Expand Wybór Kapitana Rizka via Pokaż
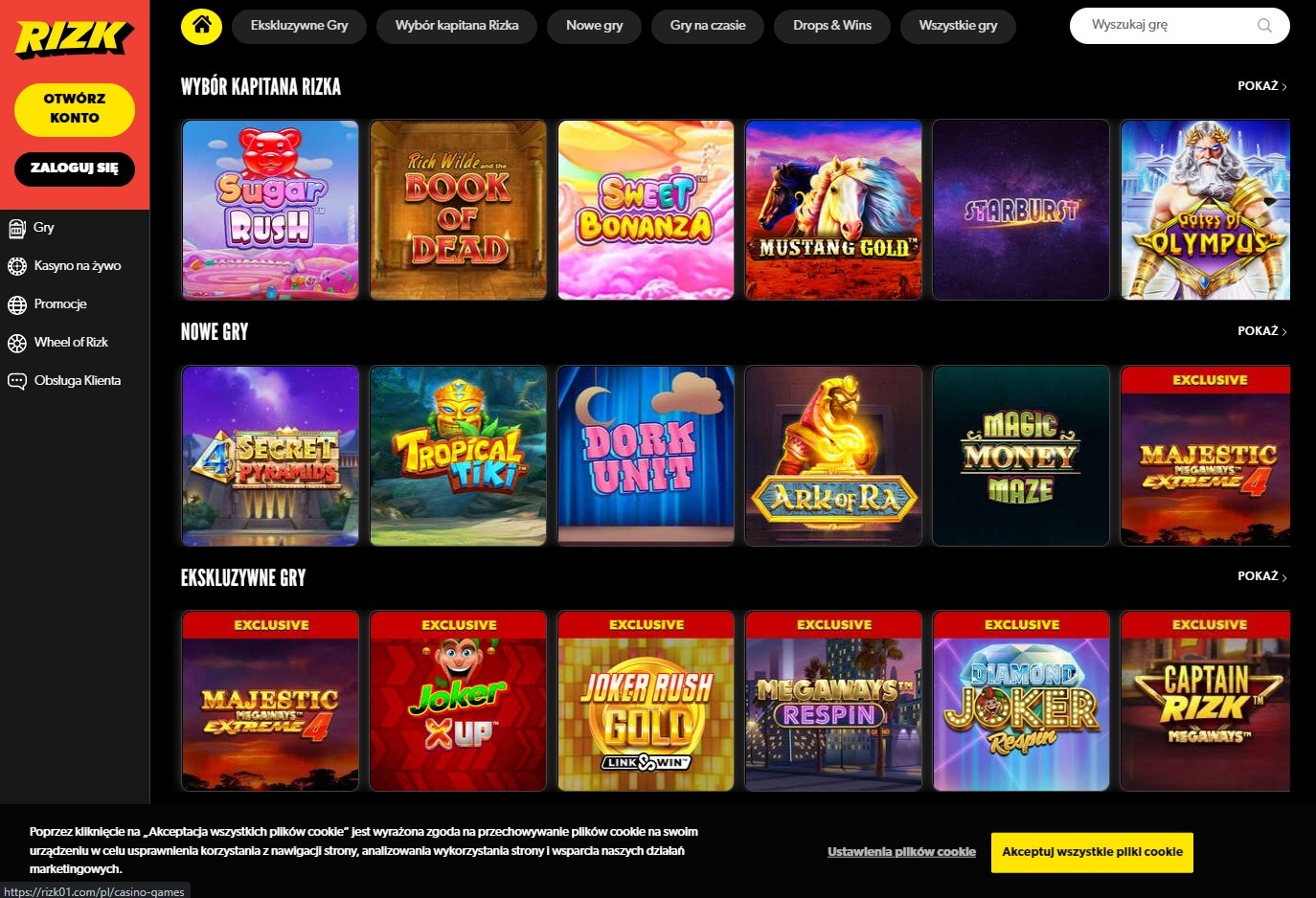 [x=1261, y=86]
